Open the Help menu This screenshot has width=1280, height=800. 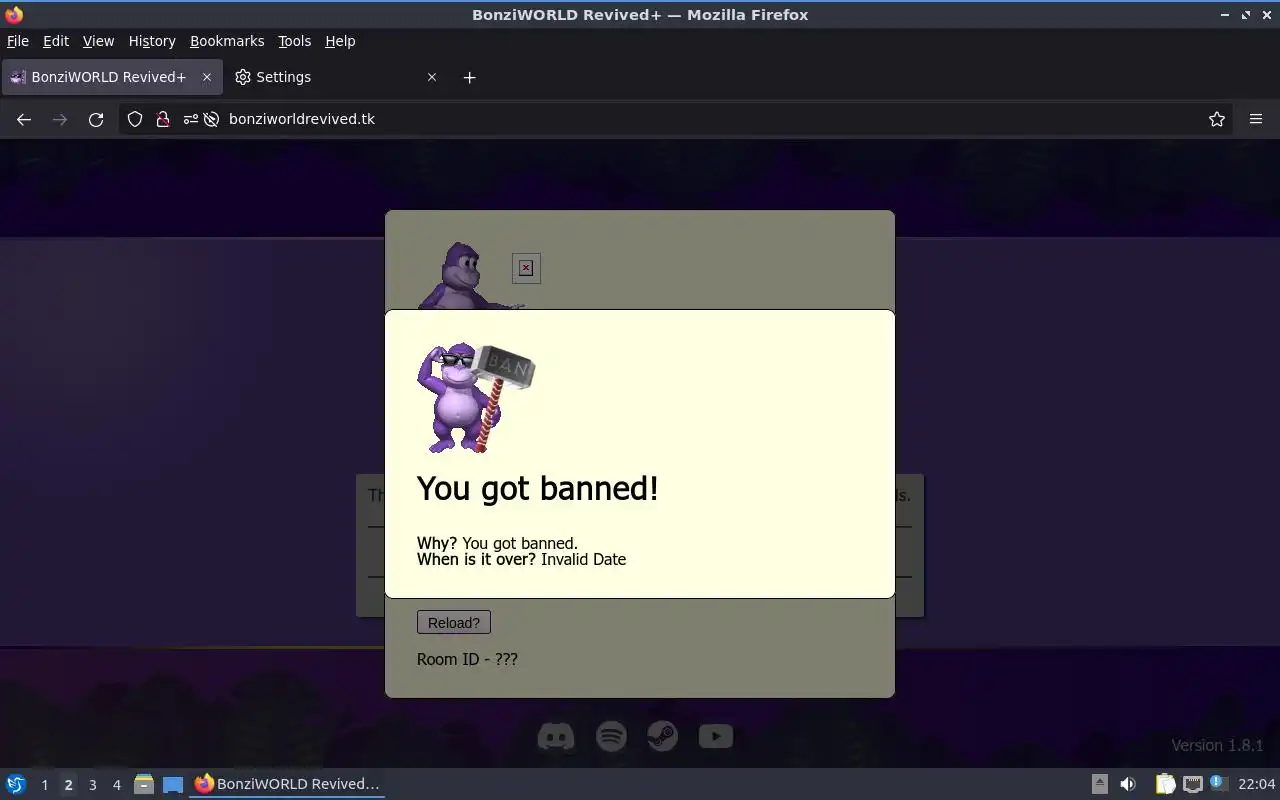pos(340,41)
